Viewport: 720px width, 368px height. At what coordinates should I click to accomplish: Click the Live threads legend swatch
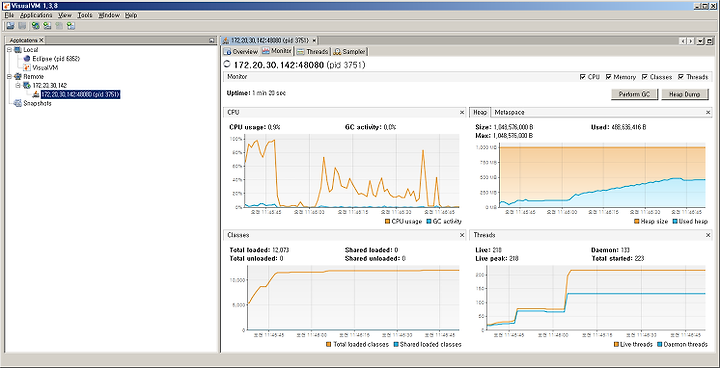coord(616,344)
